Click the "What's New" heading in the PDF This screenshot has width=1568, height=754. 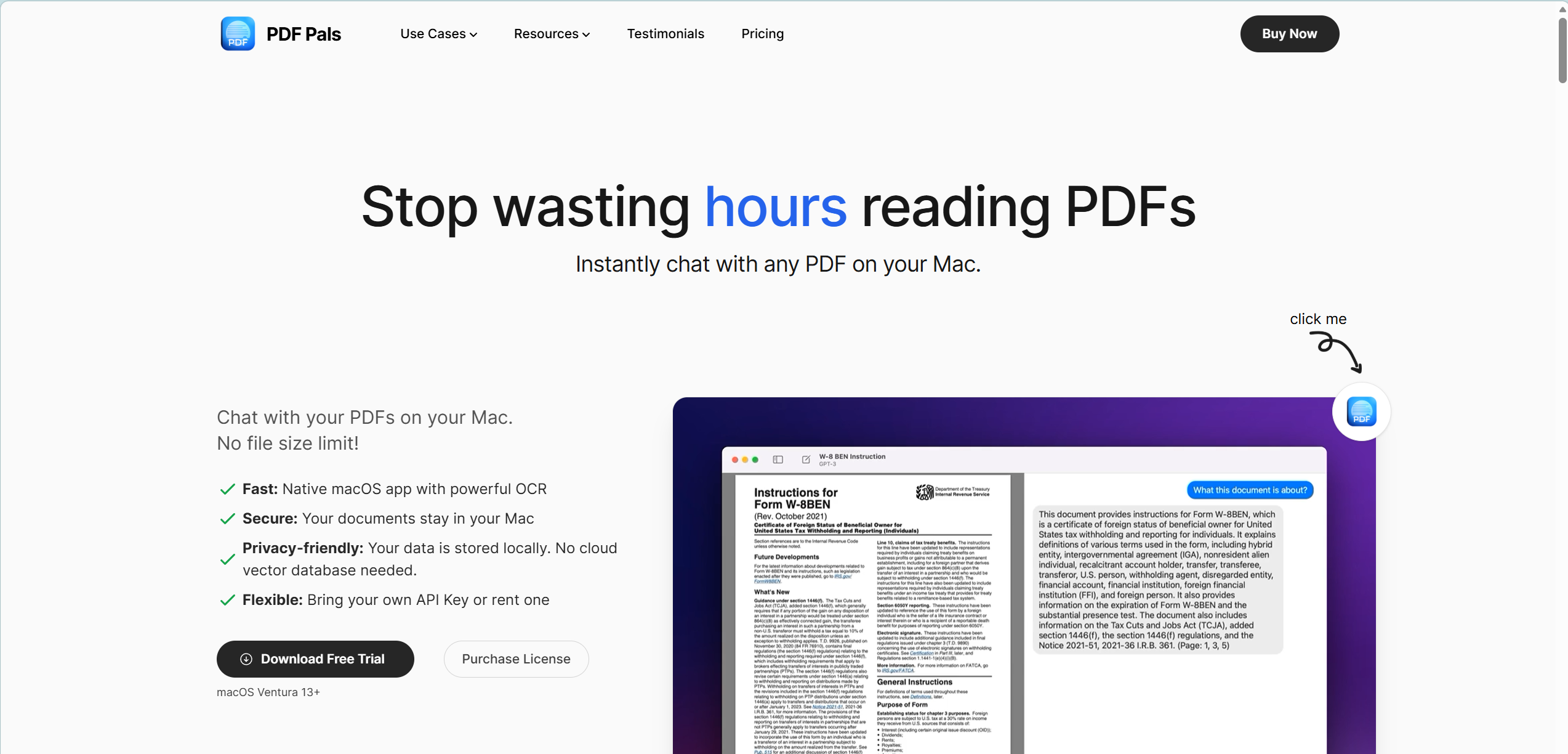pos(771,592)
